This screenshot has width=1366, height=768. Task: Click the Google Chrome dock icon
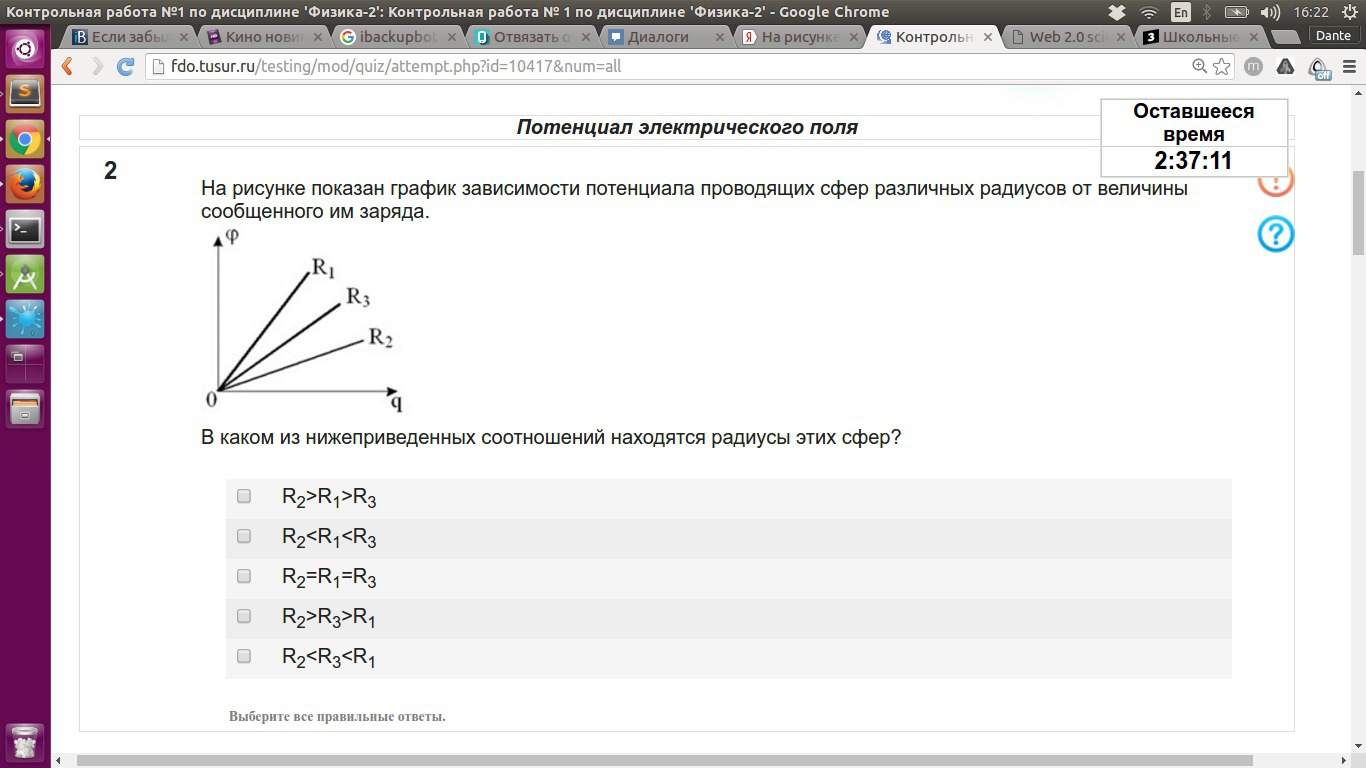[25, 140]
